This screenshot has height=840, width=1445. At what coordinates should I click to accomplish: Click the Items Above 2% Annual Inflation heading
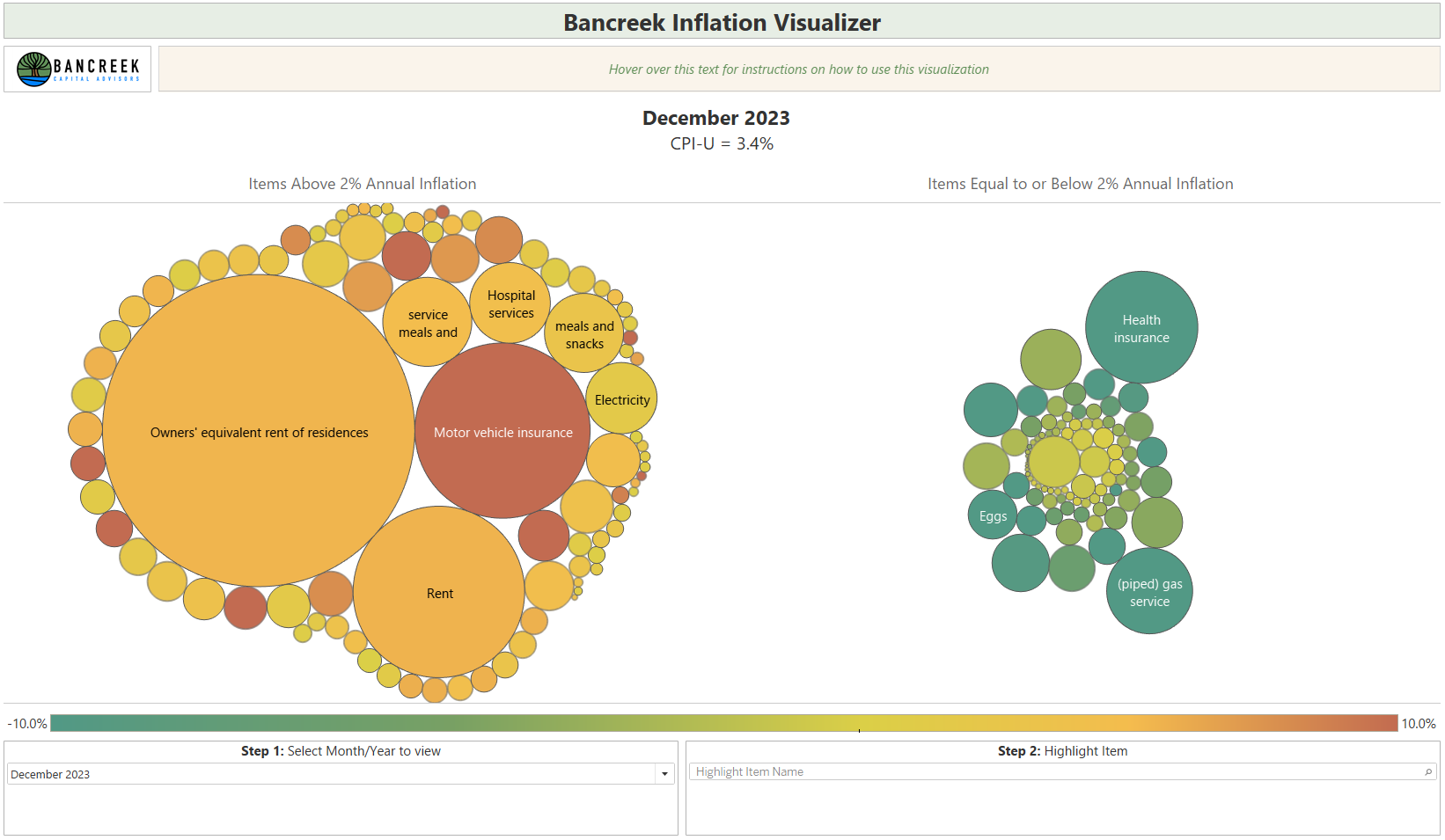coord(363,184)
